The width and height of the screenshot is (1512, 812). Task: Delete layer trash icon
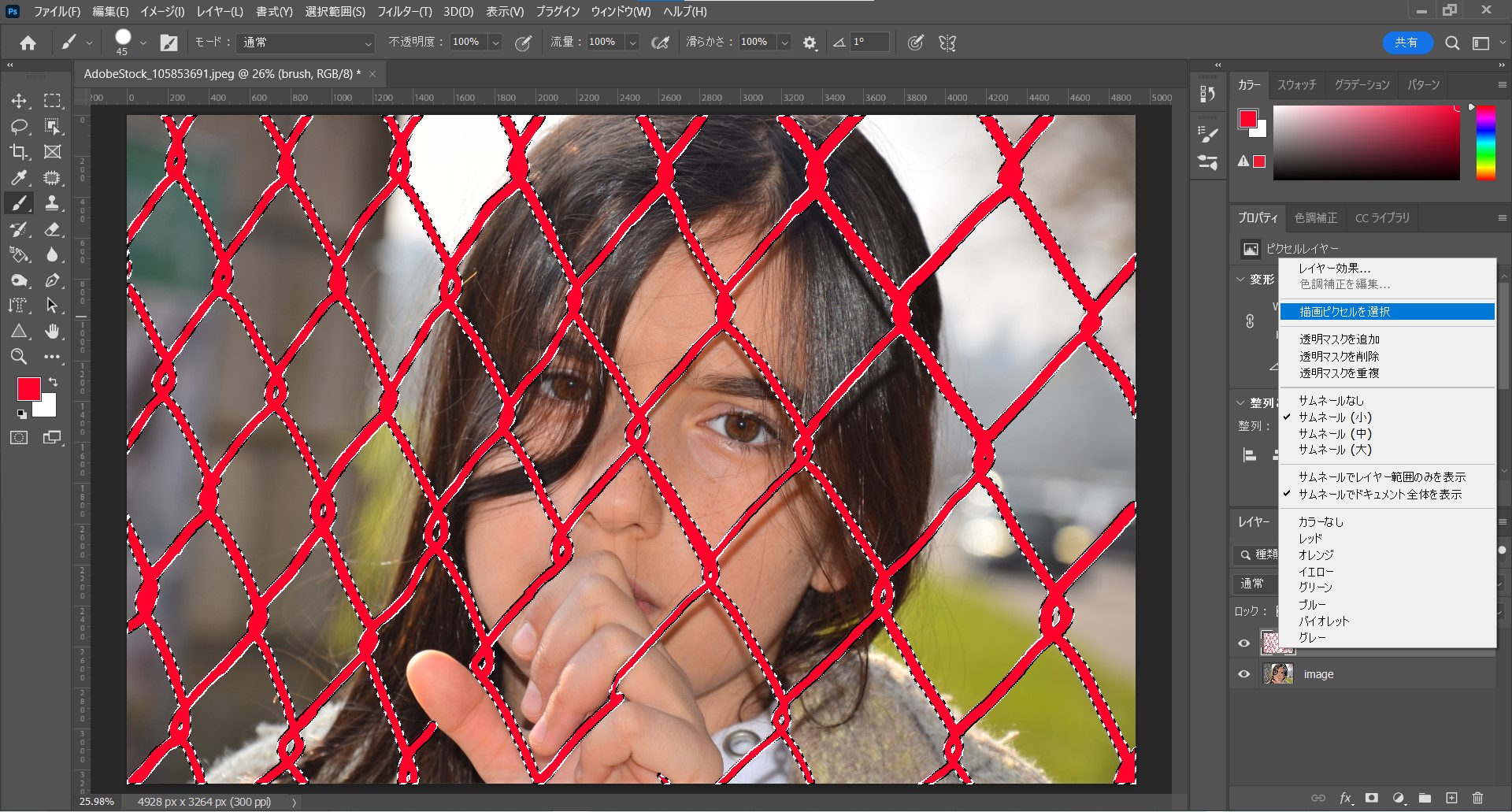1477,798
